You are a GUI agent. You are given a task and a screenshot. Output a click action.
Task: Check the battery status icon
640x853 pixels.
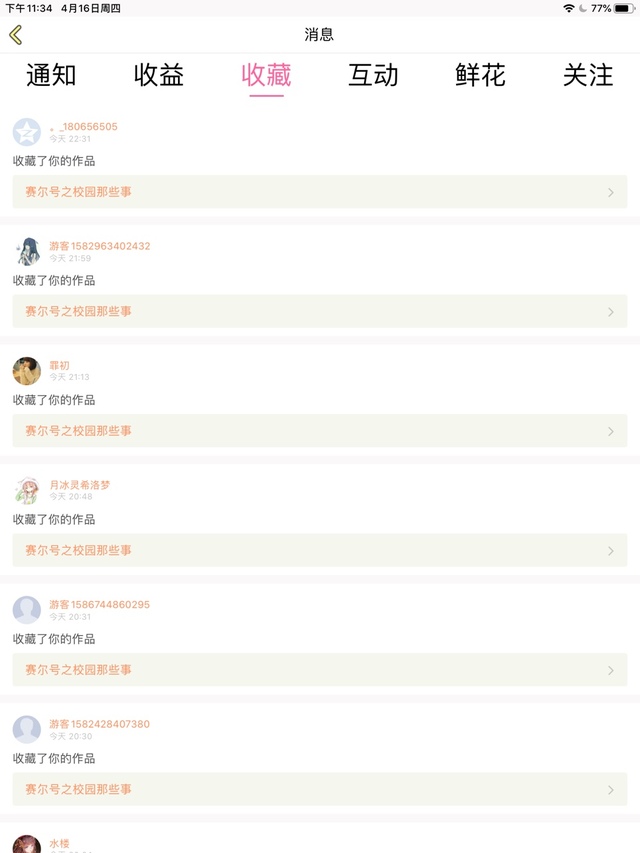click(623, 8)
